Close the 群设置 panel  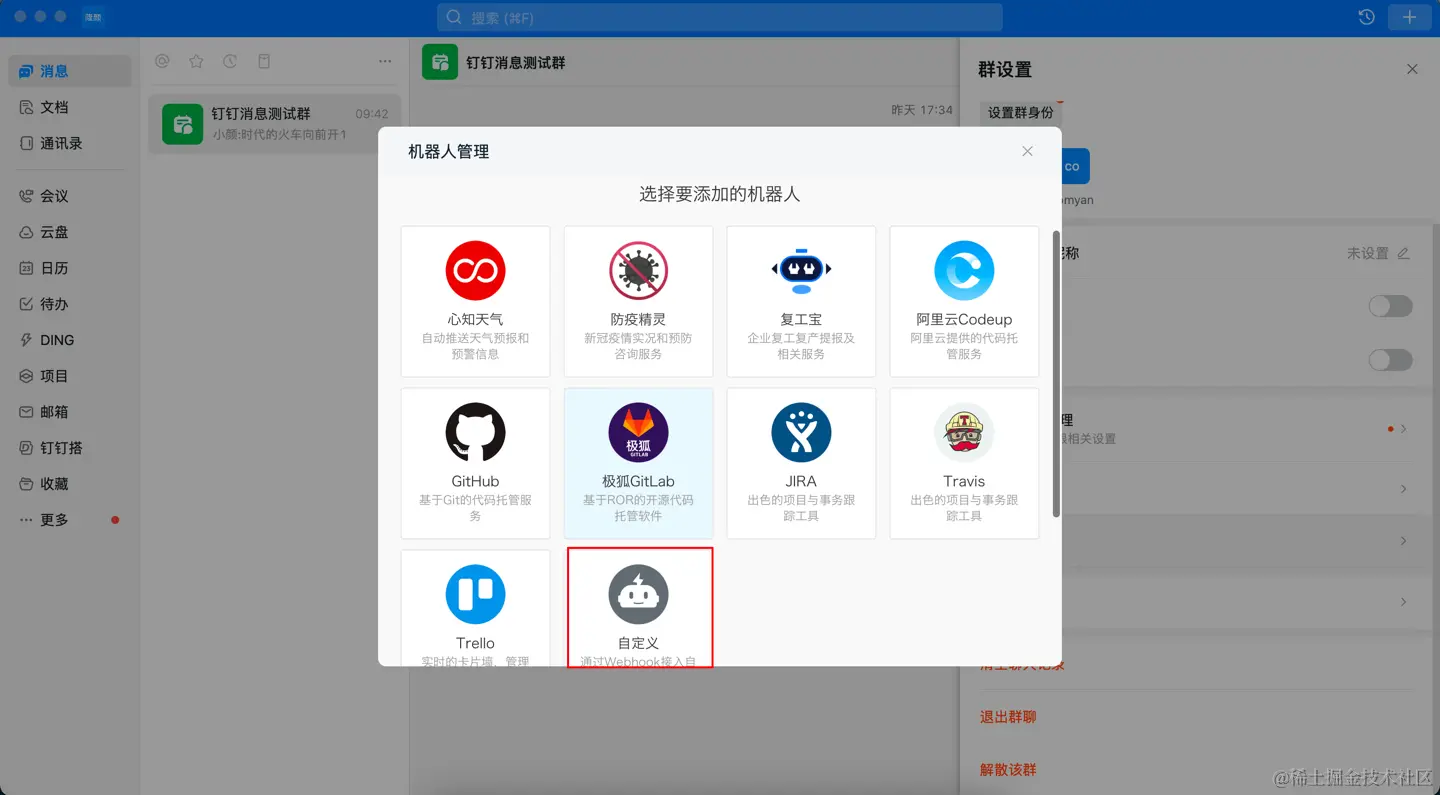coord(1412,69)
